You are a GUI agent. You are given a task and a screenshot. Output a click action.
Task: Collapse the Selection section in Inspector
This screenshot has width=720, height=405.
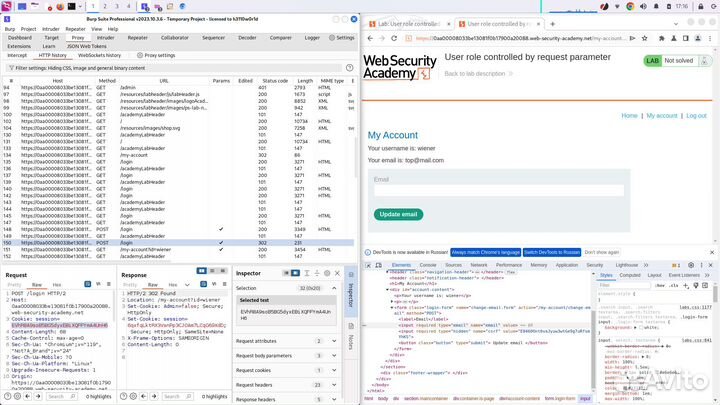pyautogui.click(x=334, y=288)
